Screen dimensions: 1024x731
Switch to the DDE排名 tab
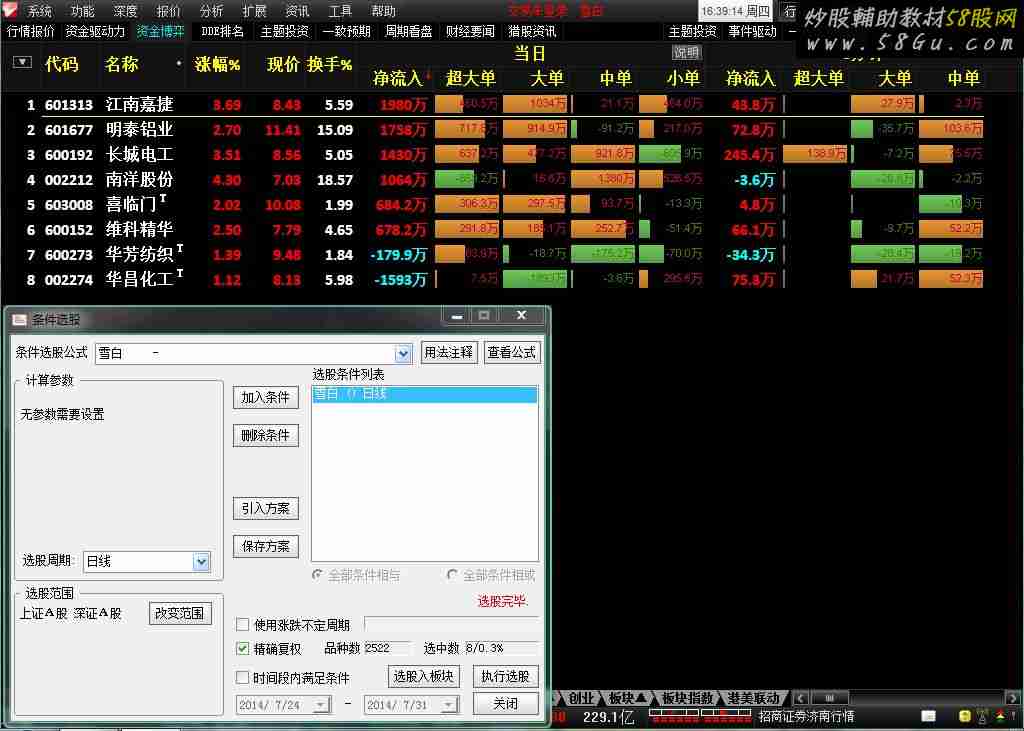[x=223, y=31]
